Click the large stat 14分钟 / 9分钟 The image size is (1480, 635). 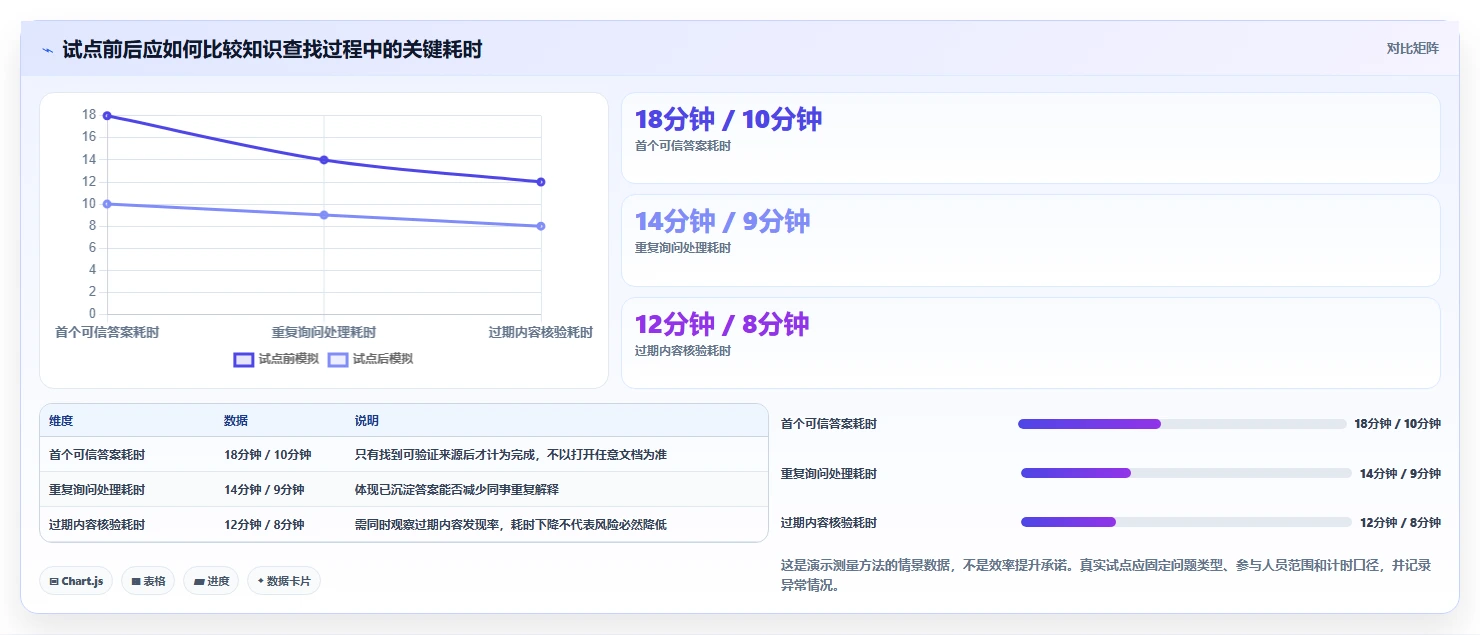722,221
